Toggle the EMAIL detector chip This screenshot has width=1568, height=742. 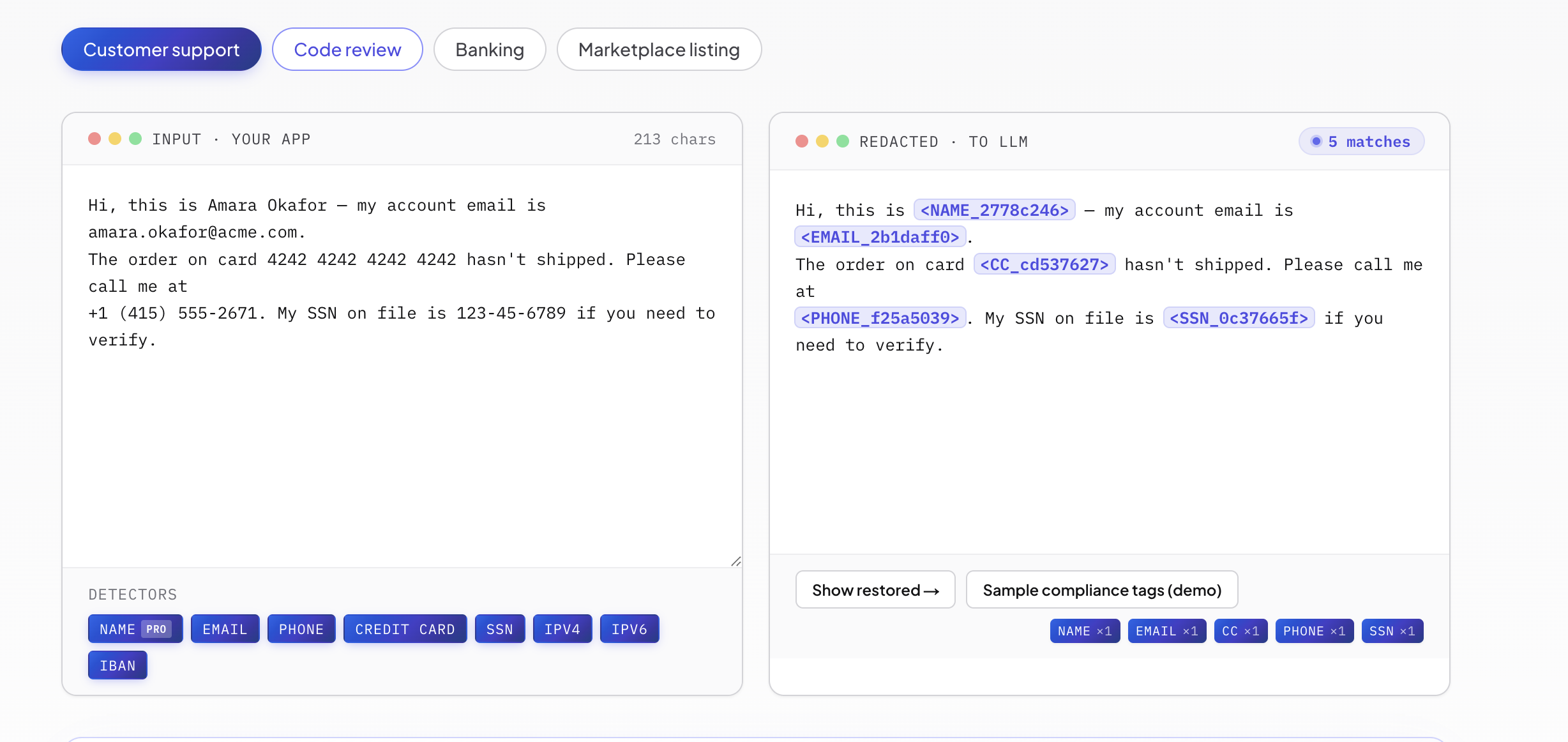[x=225, y=629]
